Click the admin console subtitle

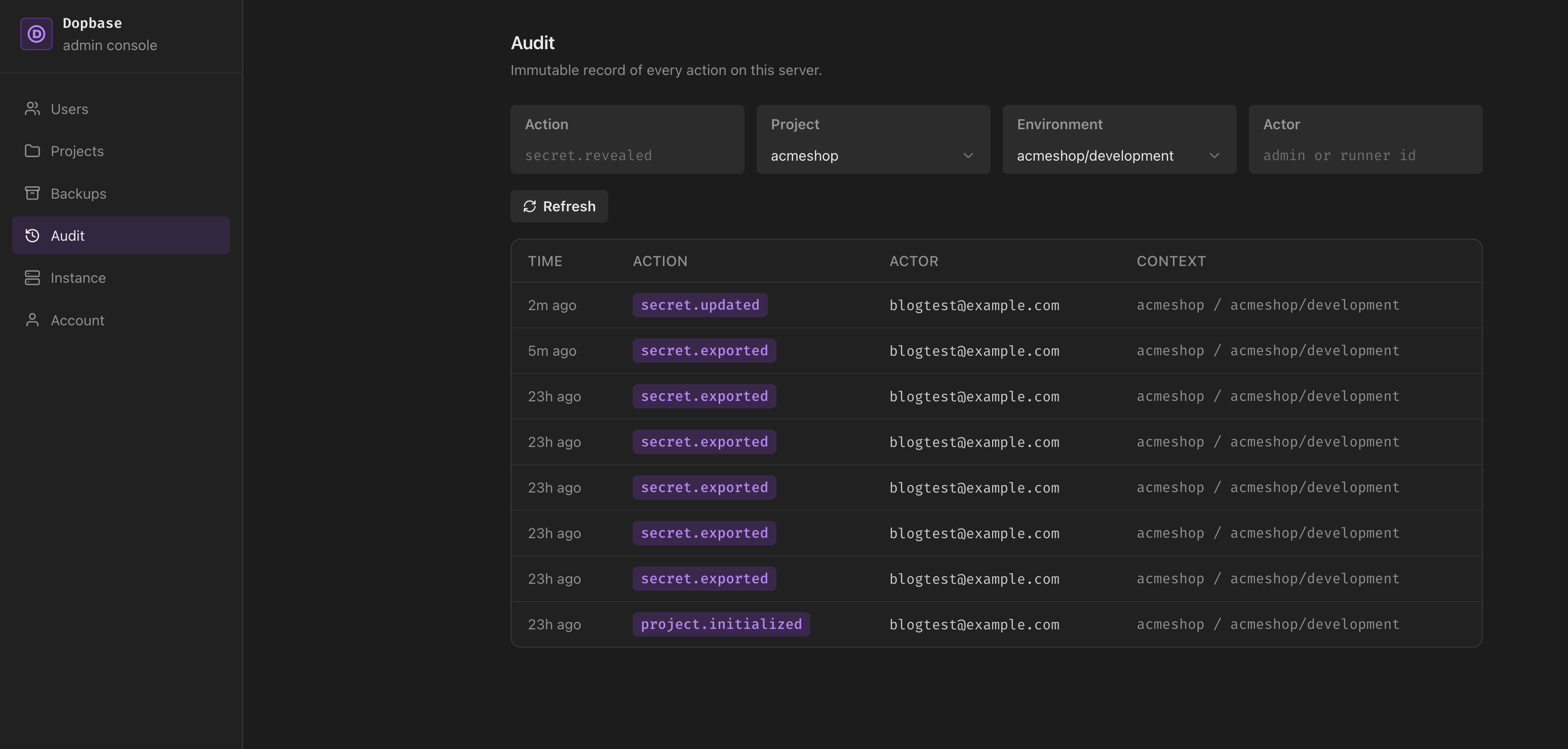(x=110, y=45)
